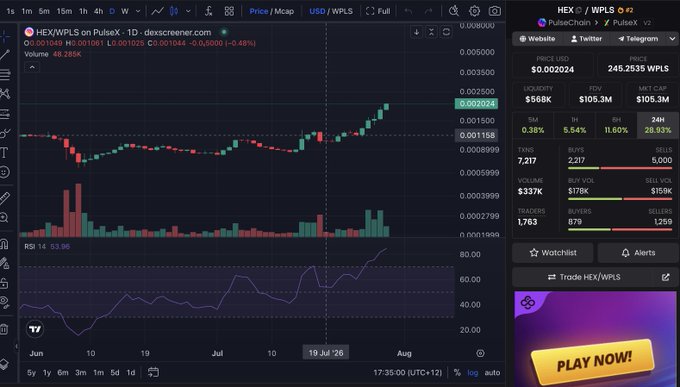The height and width of the screenshot is (387, 680).
Task: Select the line chart type
Action: click(157, 11)
